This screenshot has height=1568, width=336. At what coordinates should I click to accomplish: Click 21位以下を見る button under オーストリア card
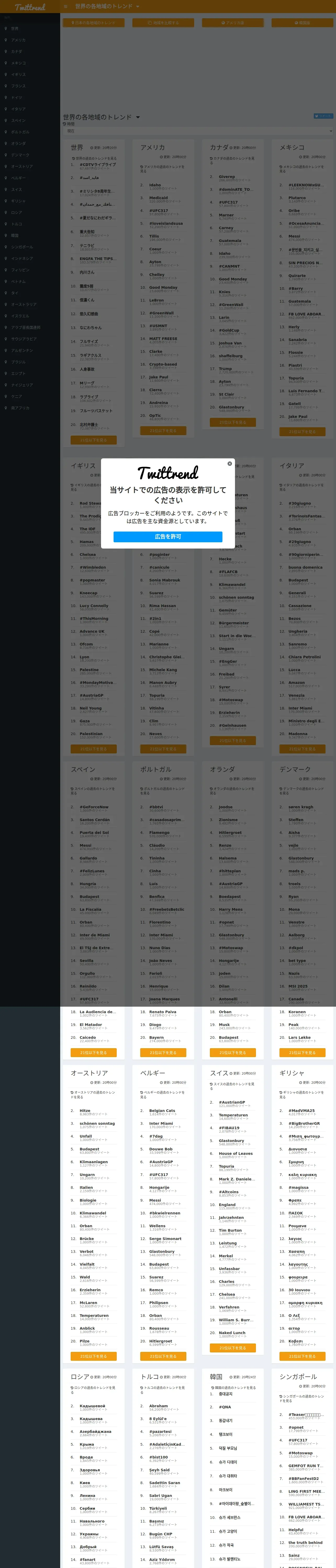[x=93, y=1356]
